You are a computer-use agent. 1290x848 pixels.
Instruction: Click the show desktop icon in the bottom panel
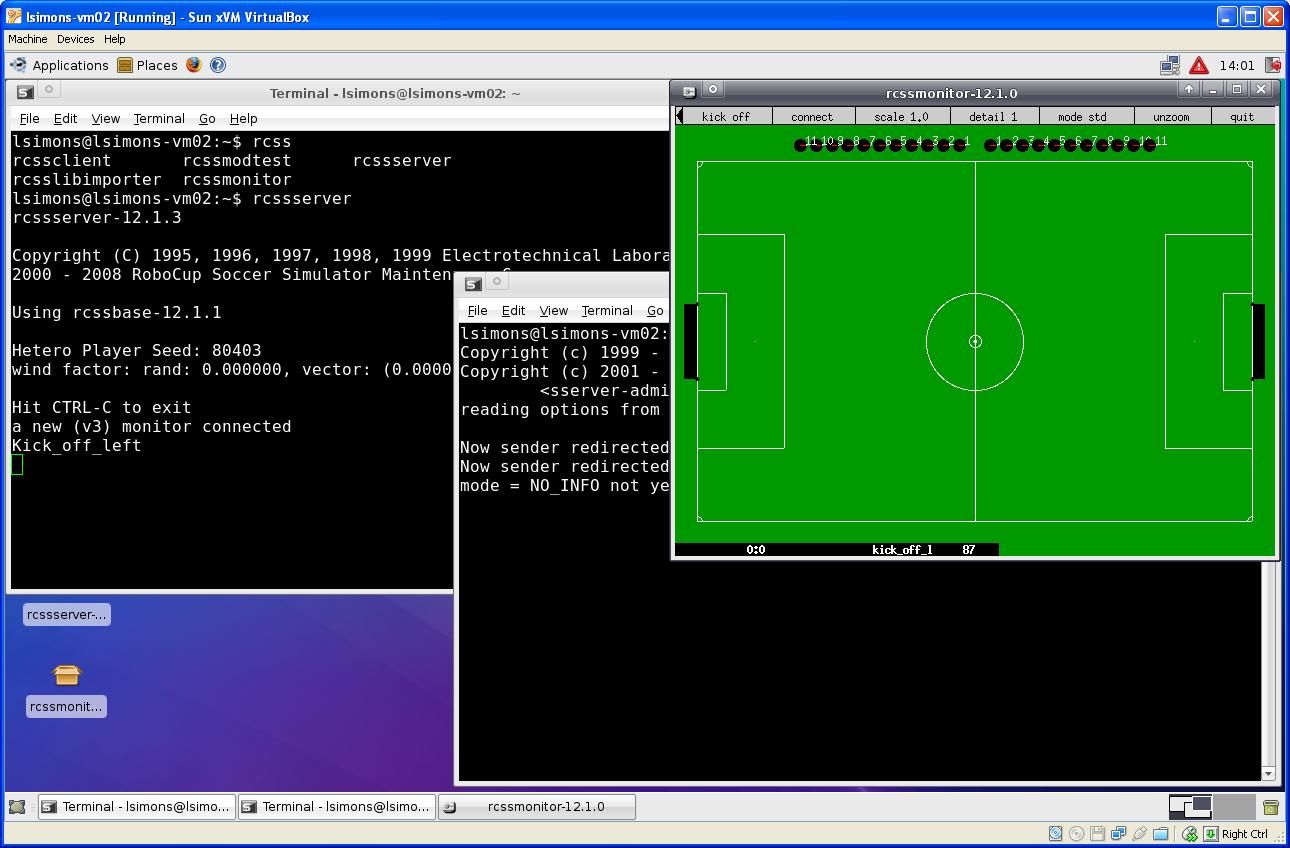coord(17,807)
